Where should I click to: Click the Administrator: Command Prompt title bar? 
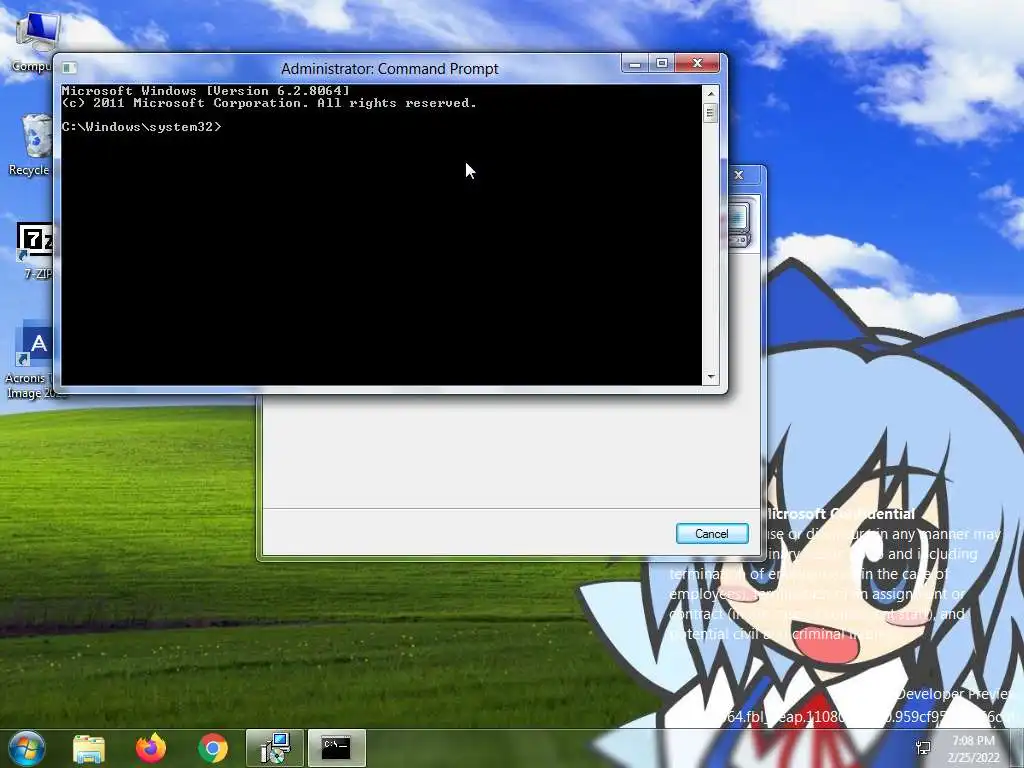coord(389,69)
